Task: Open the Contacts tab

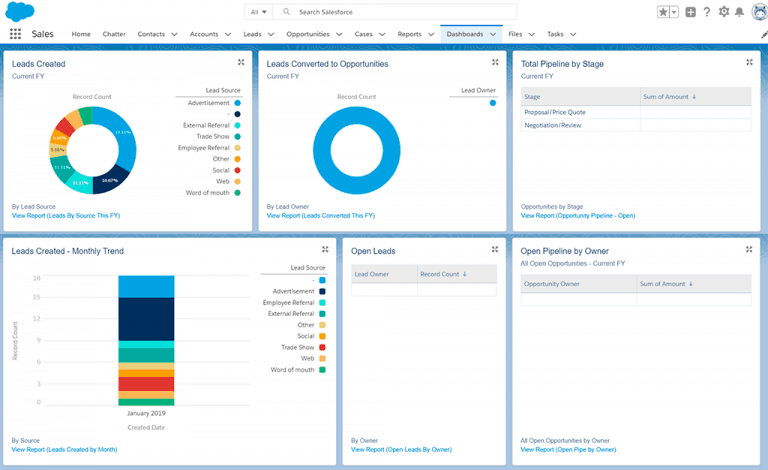Action: point(151,34)
